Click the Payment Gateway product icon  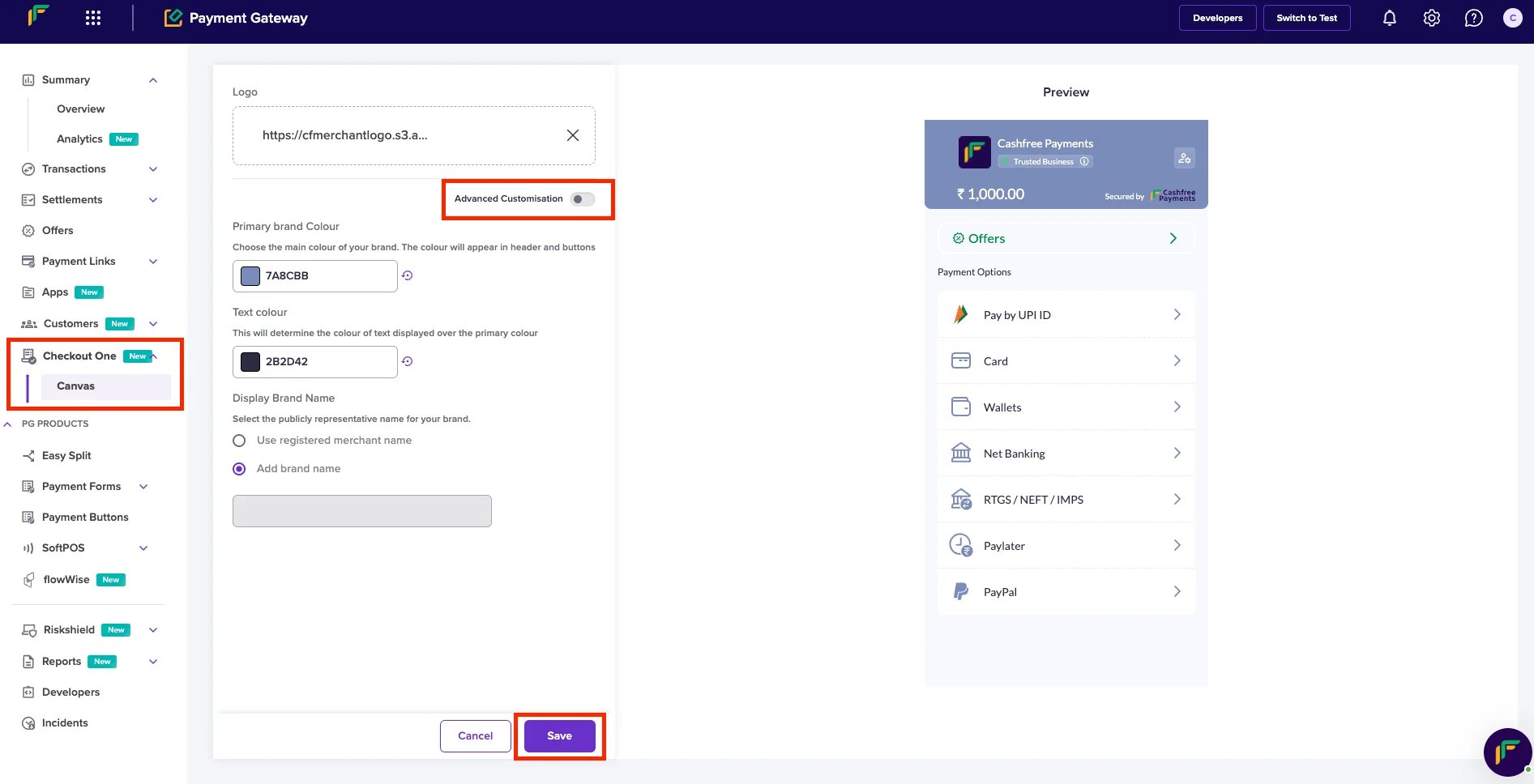point(173,18)
